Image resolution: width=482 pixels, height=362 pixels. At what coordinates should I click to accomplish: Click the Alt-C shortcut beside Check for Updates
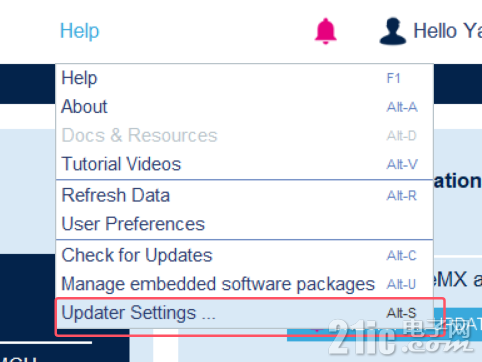click(401, 256)
